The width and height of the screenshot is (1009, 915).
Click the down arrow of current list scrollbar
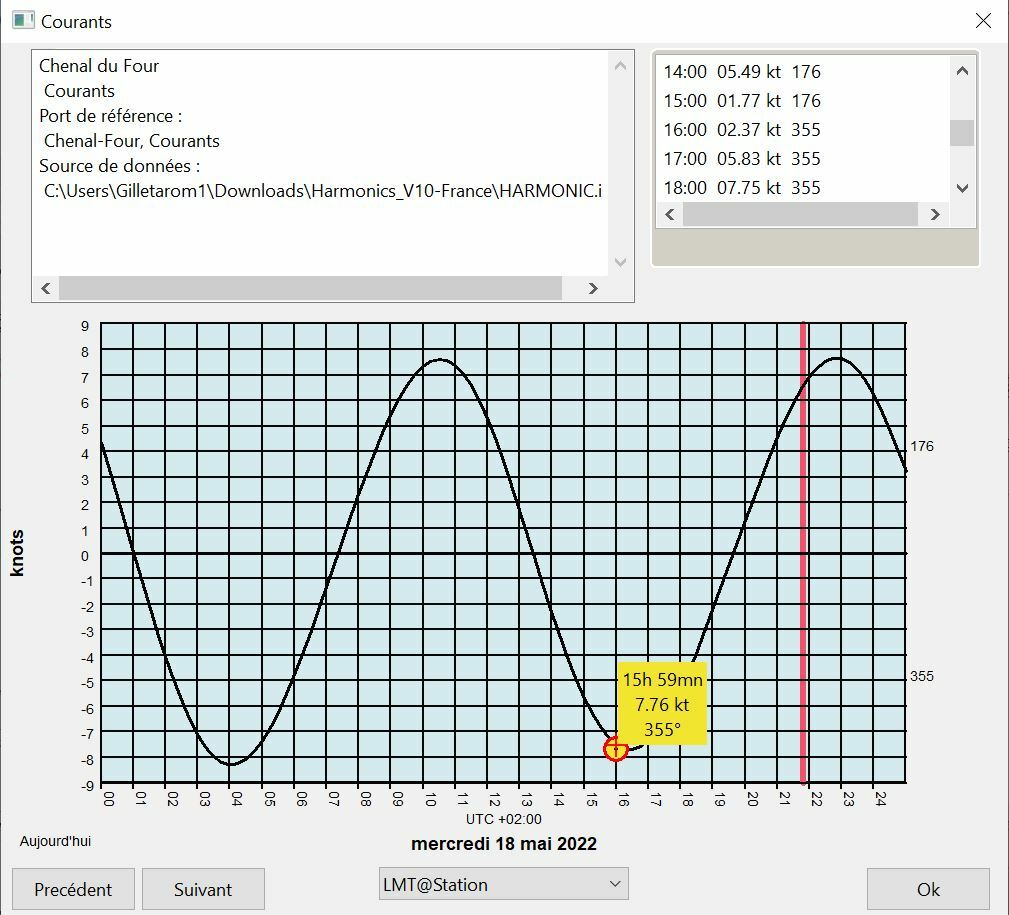point(962,189)
